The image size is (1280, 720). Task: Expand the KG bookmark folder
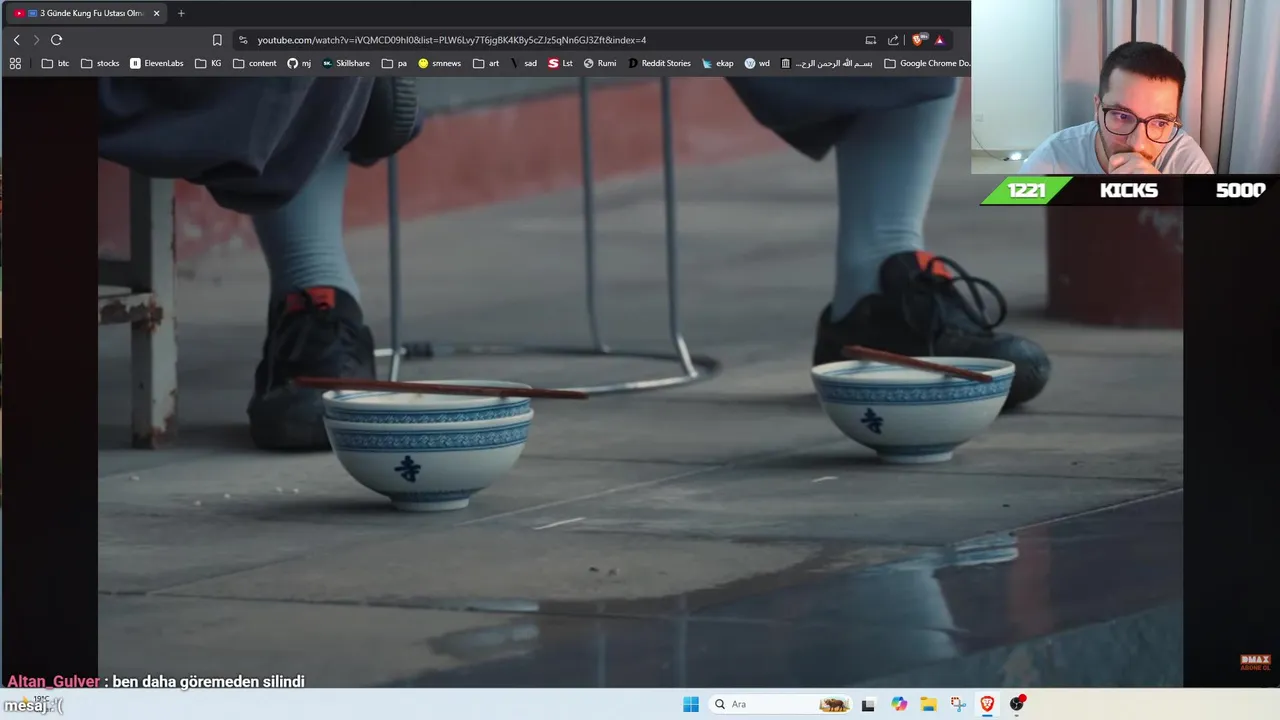coord(209,63)
